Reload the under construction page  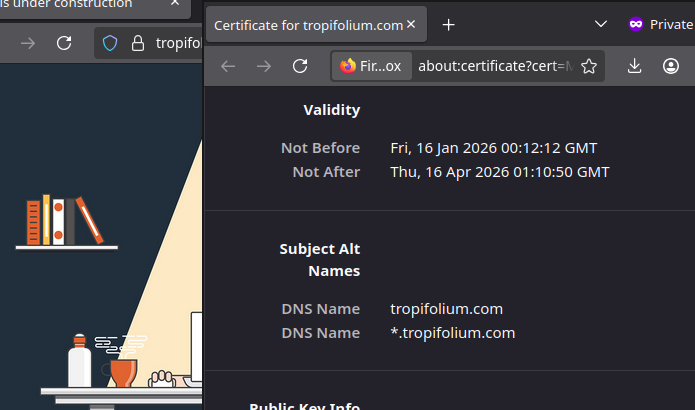pyautogui.click(x=64, y=43)
